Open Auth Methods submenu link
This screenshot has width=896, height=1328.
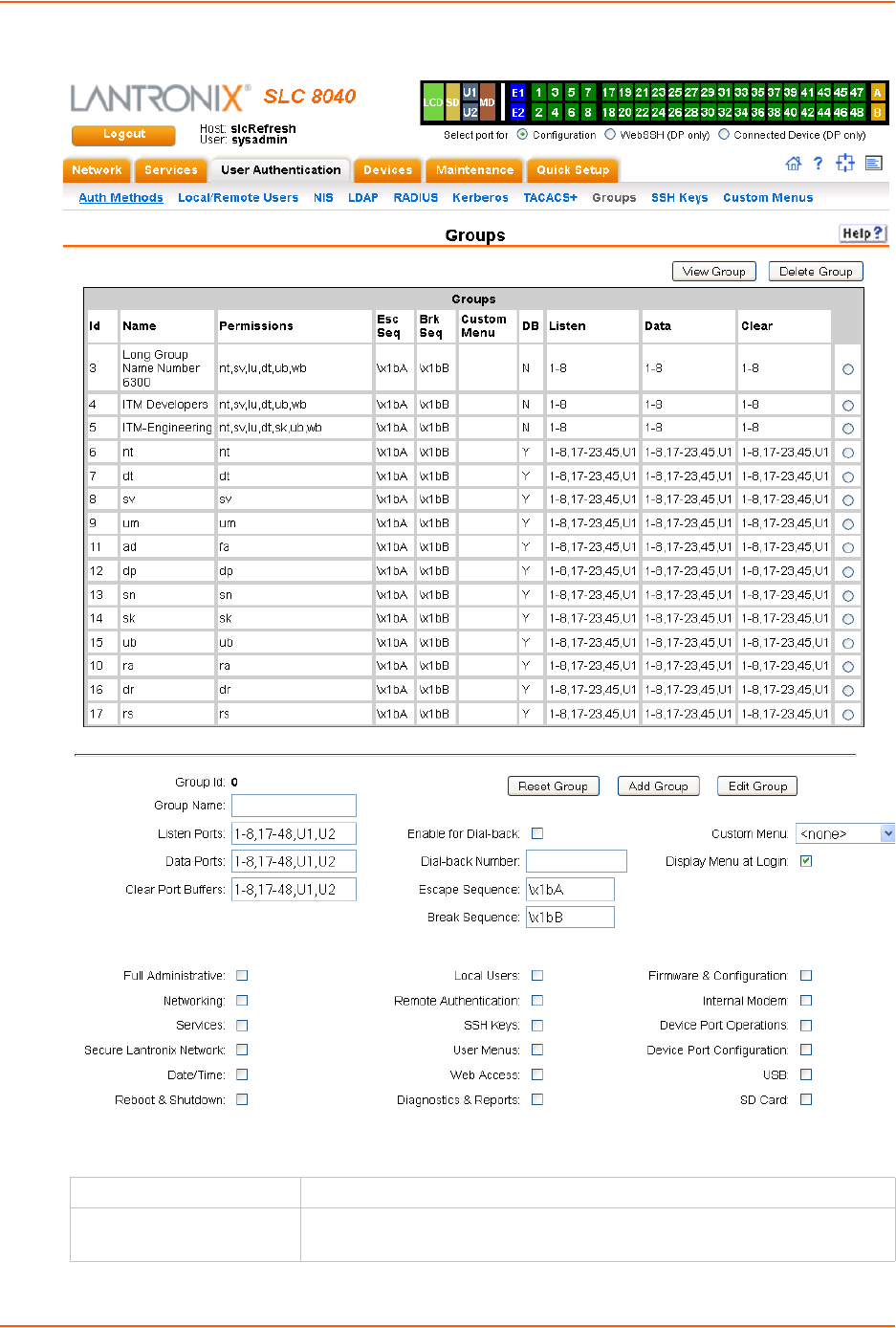pyautogui.click(x=120, y=198)
